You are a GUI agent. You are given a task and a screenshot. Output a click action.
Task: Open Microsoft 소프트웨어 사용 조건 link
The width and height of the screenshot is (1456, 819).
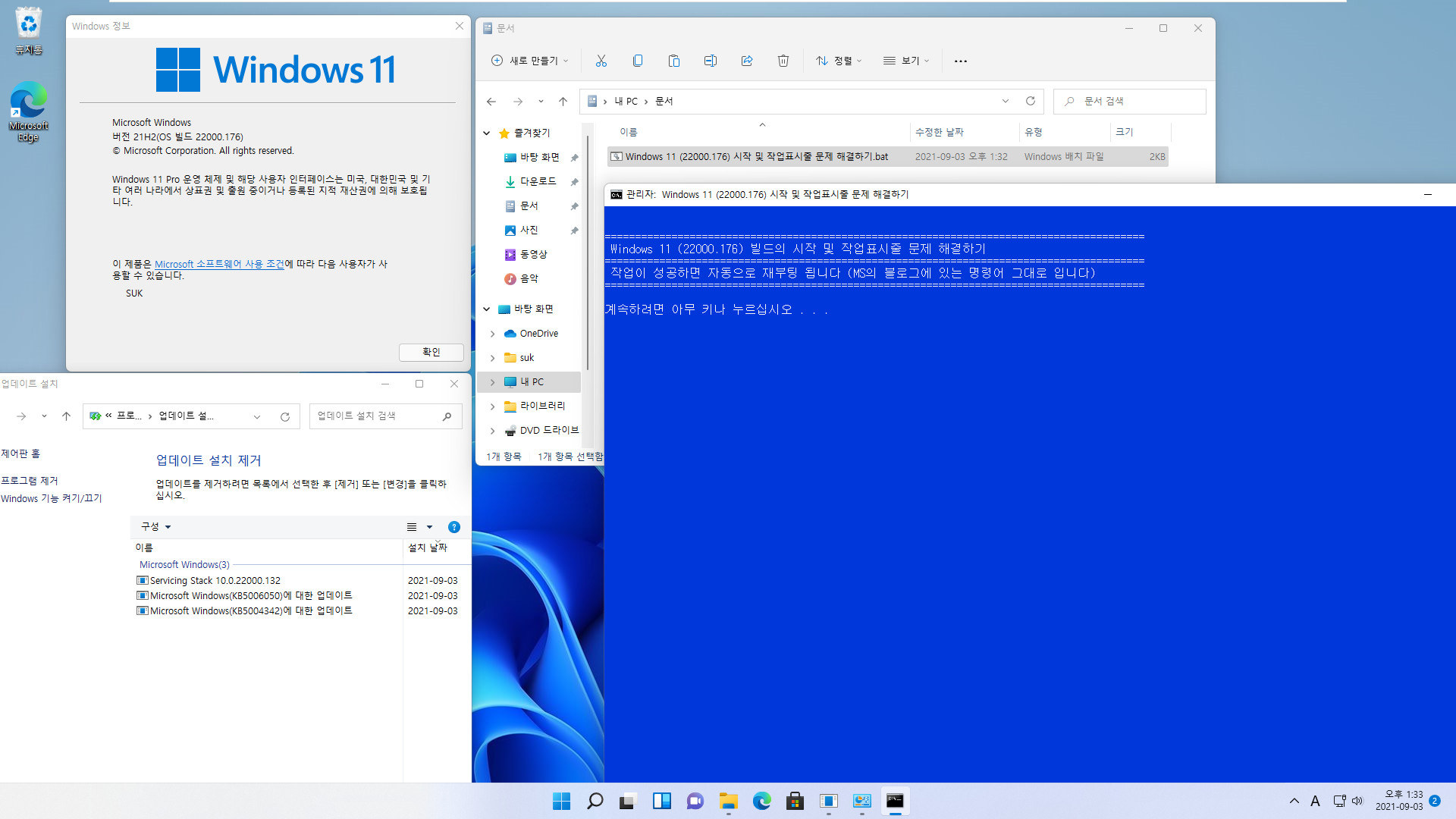point(219,265)
